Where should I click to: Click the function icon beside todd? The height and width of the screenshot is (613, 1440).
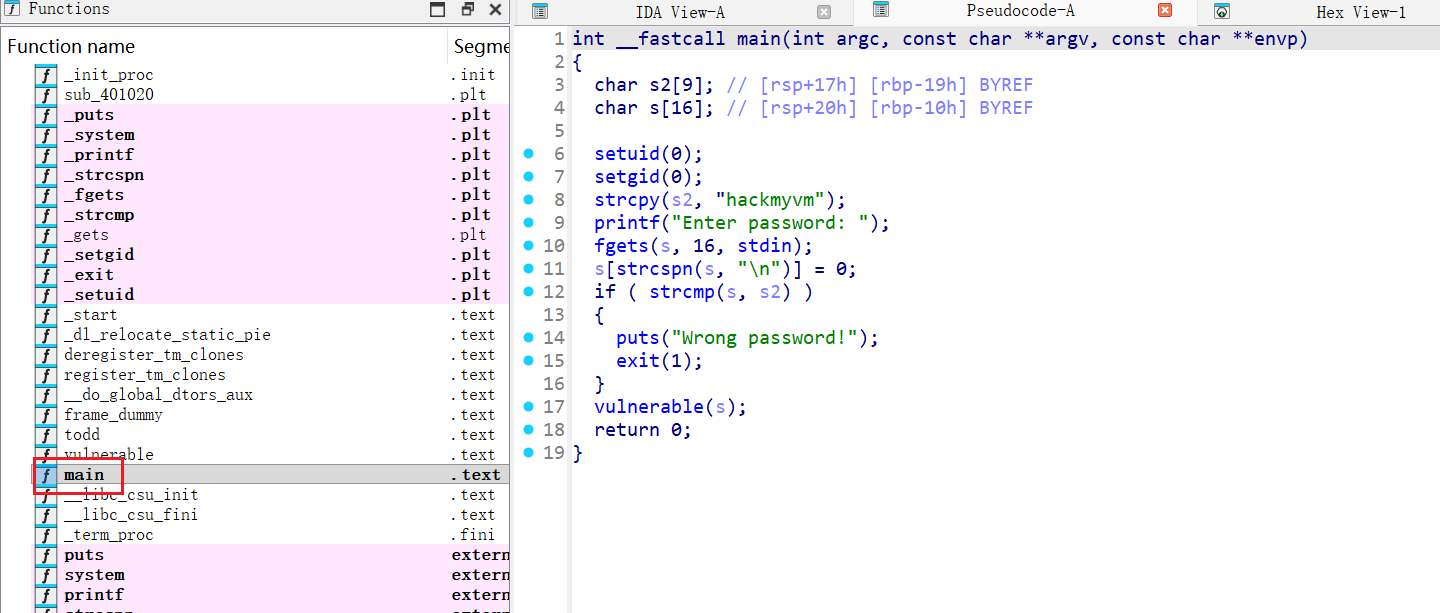pos(46,435)
